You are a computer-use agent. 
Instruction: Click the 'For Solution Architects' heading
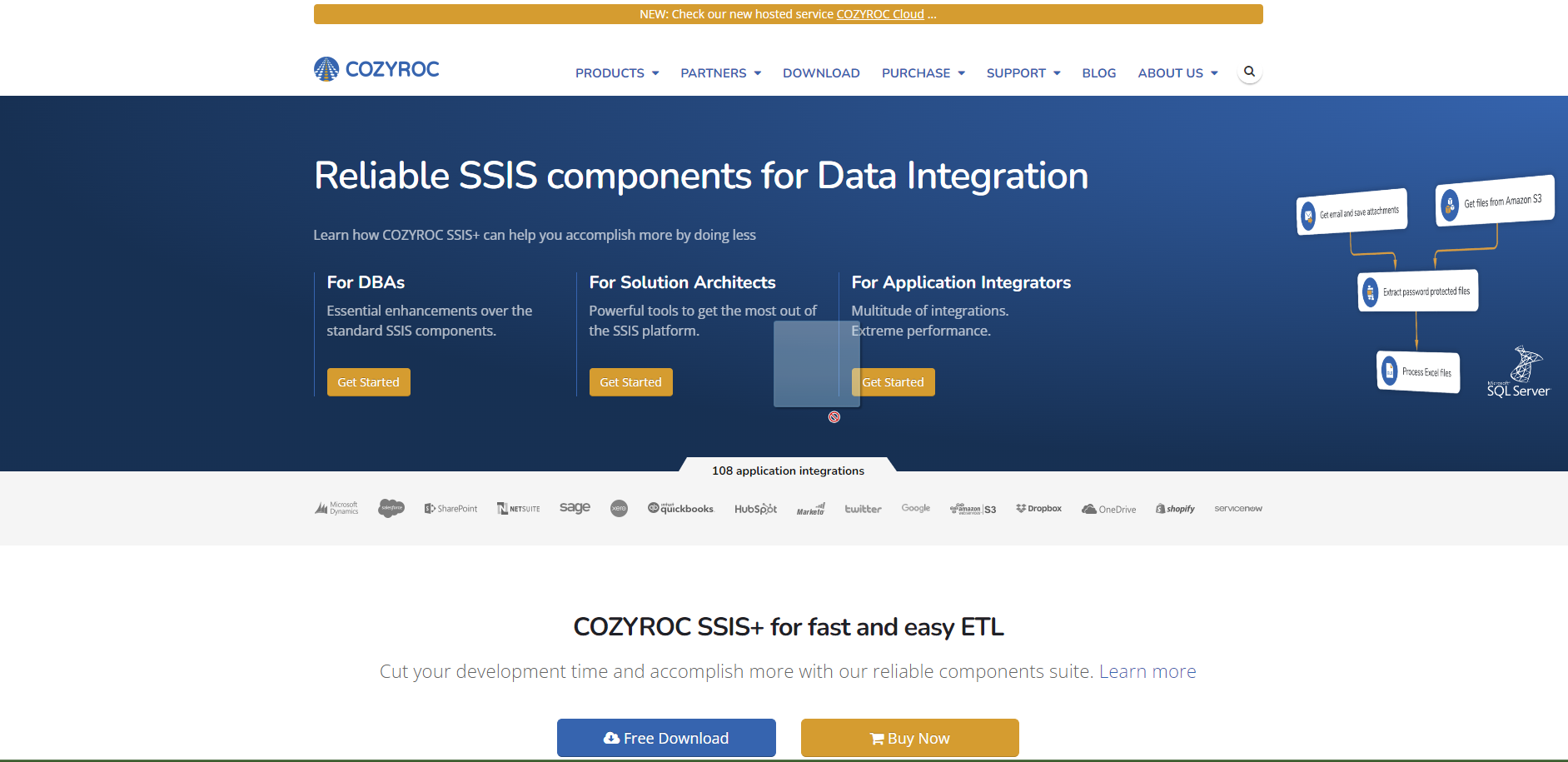point(682,282)
